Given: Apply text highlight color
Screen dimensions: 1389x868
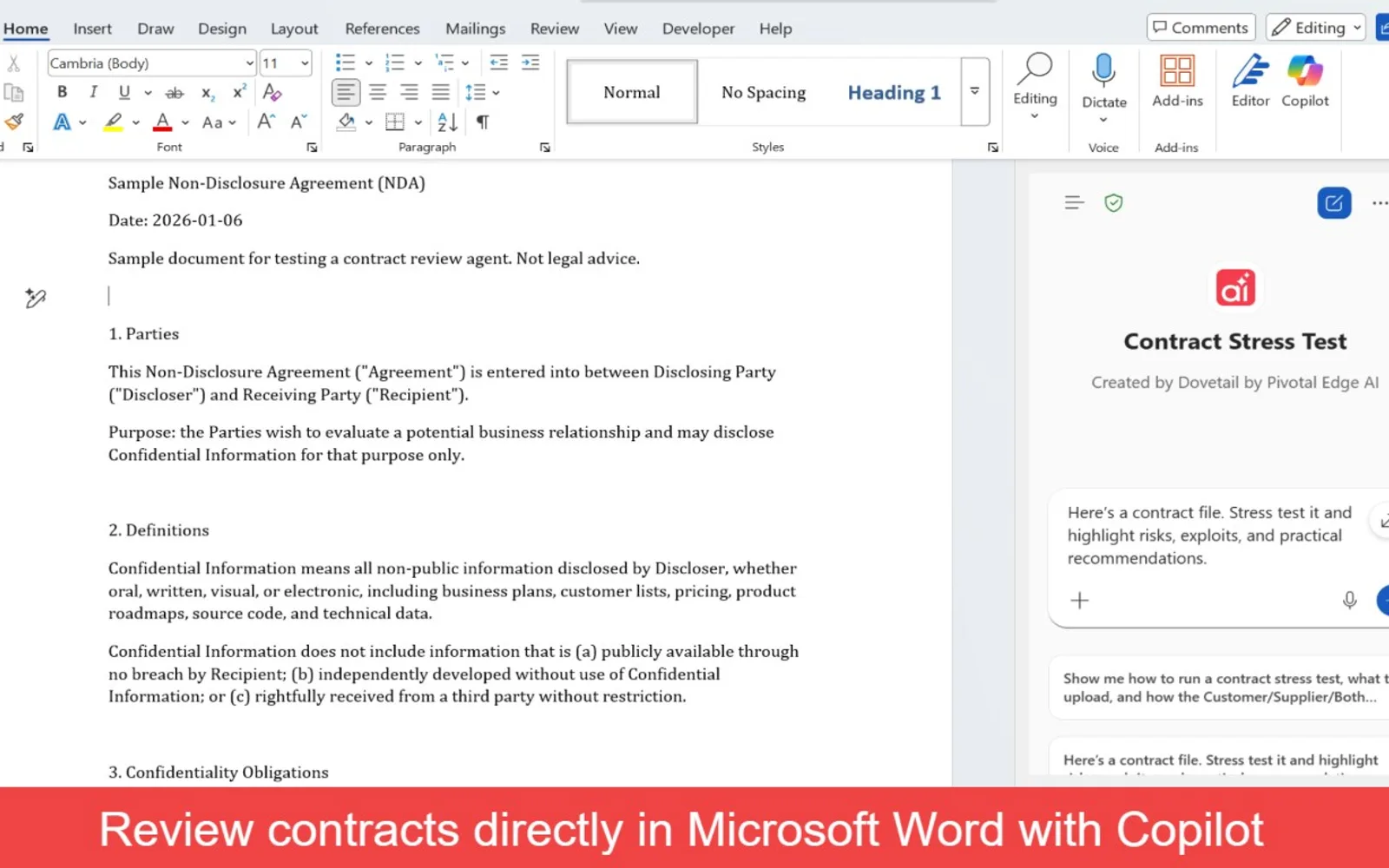Looking at the screenshot, I should click(113, 122).
